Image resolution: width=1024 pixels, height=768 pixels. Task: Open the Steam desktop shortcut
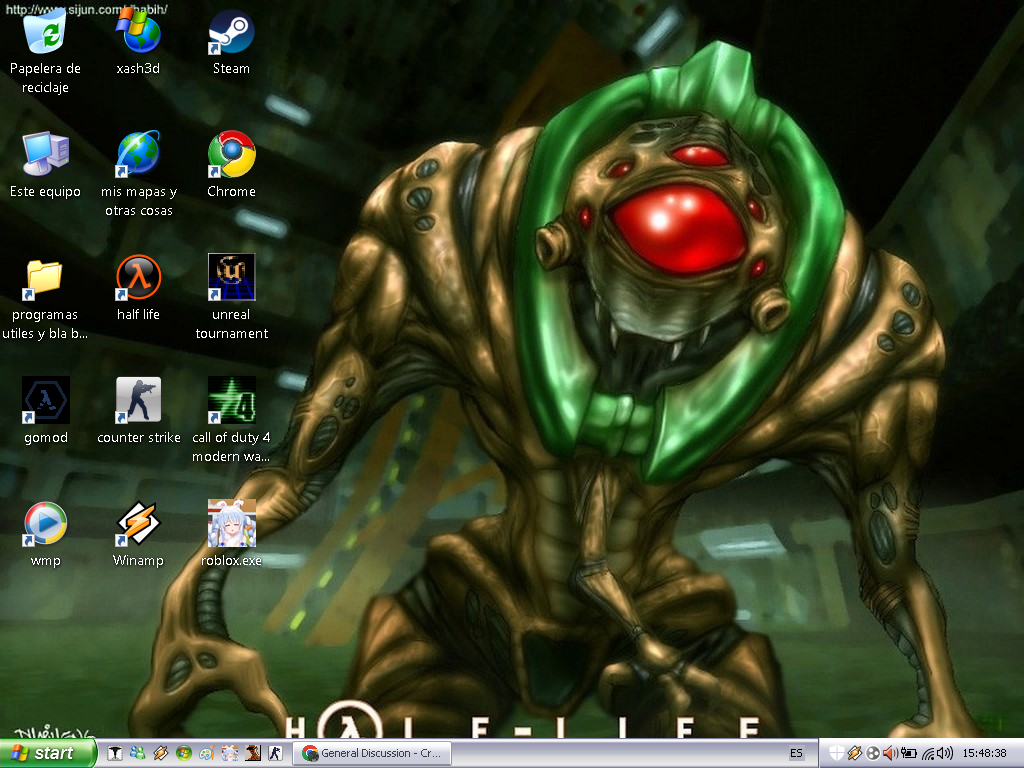pos(231,32)
